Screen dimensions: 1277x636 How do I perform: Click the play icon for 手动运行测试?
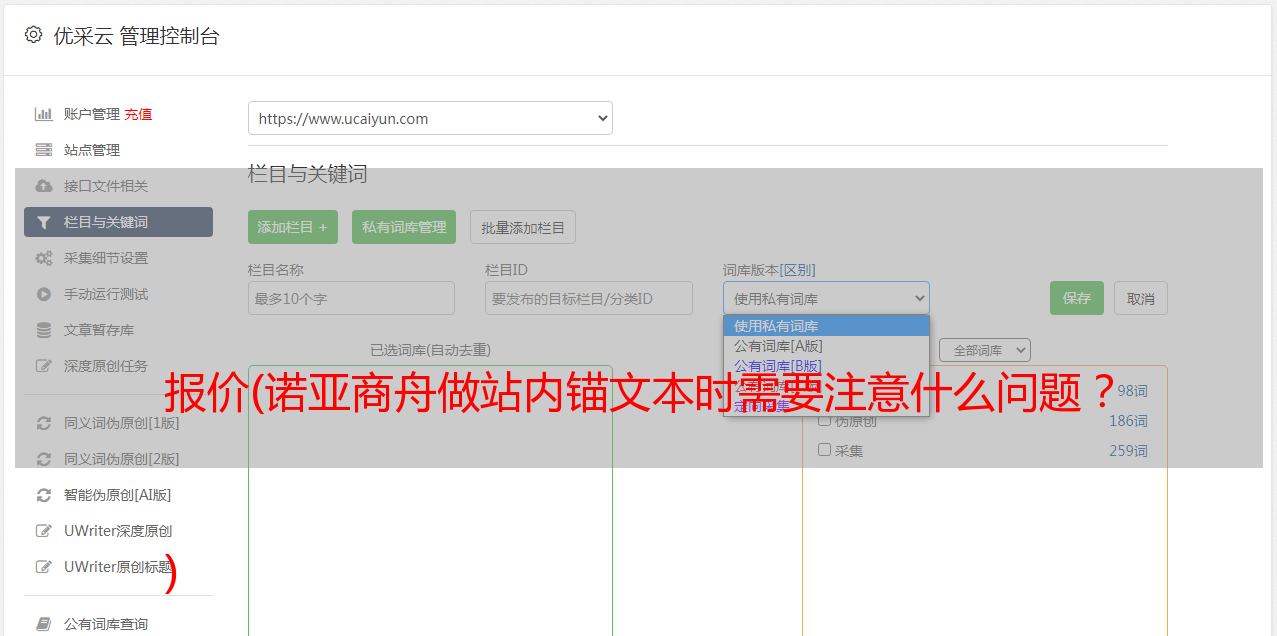click(44, 294)
